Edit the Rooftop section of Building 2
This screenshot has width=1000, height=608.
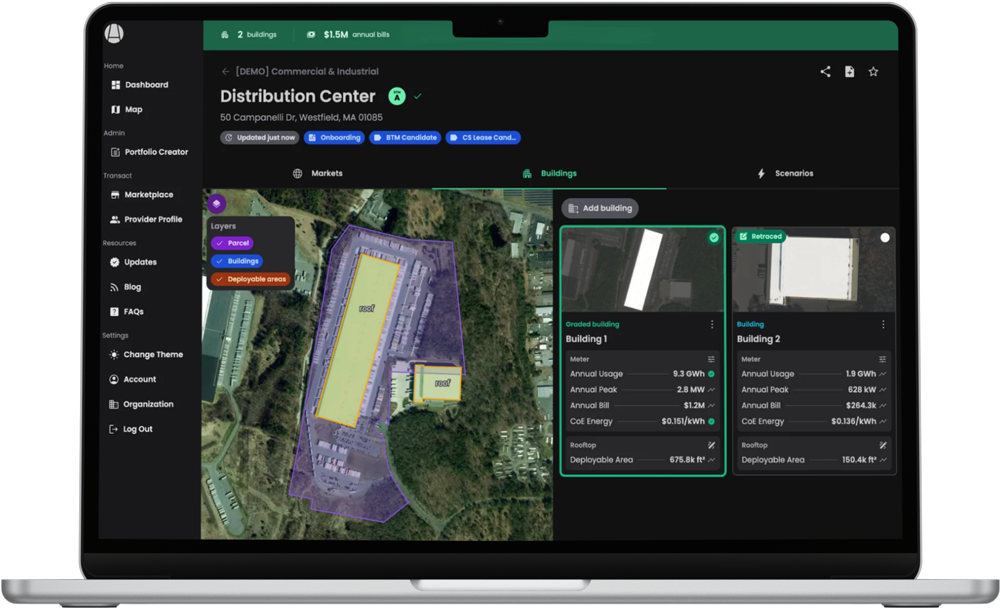click(x=883, y=445)
